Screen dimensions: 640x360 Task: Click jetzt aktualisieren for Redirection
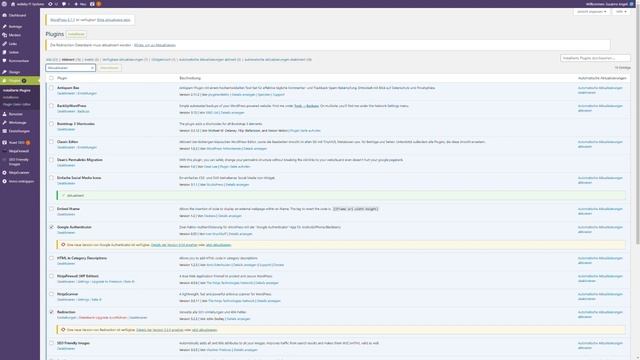[x=204, y=330]
